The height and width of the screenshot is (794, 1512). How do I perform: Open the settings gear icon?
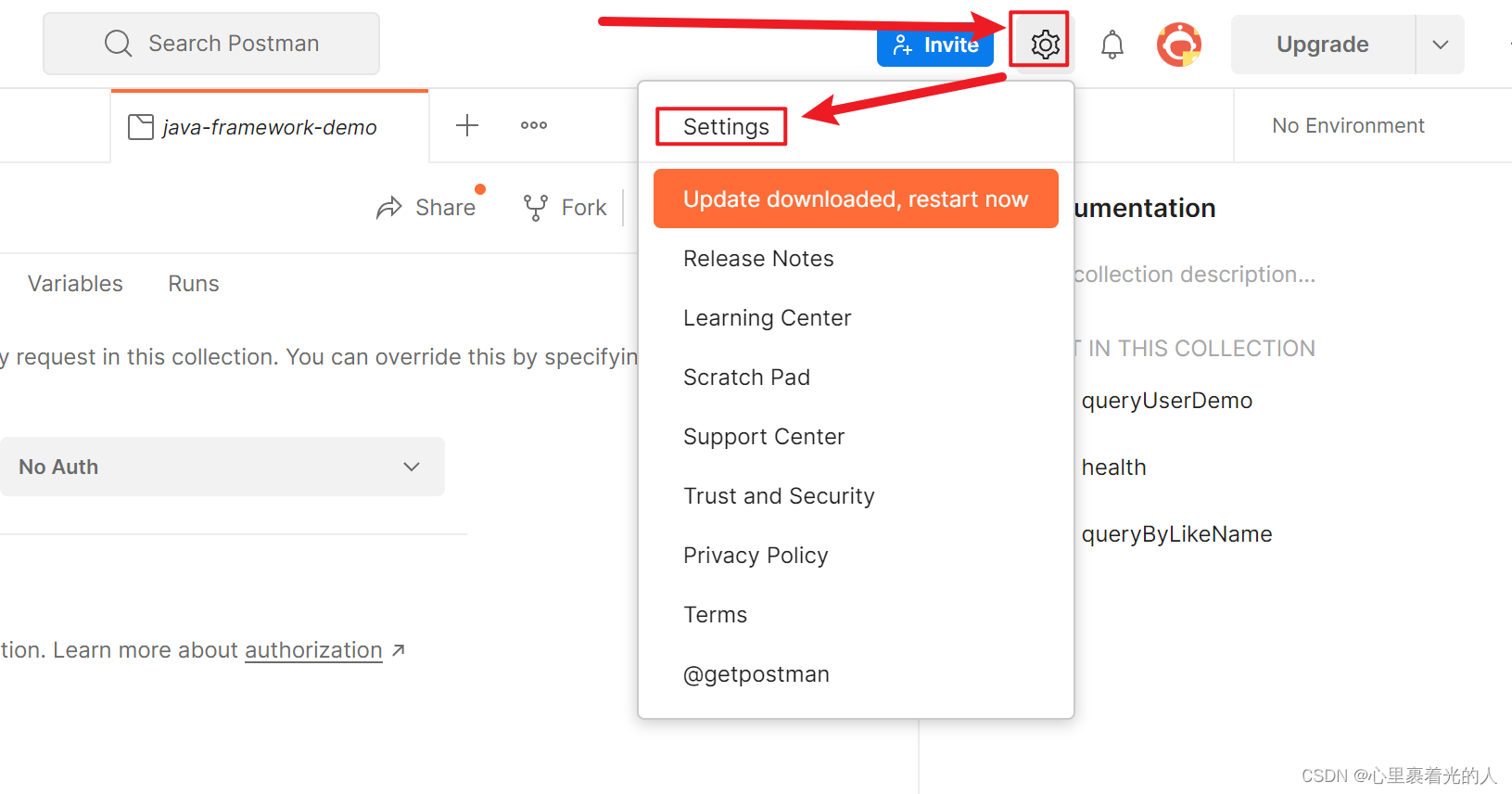click(x=1045, y=44)
